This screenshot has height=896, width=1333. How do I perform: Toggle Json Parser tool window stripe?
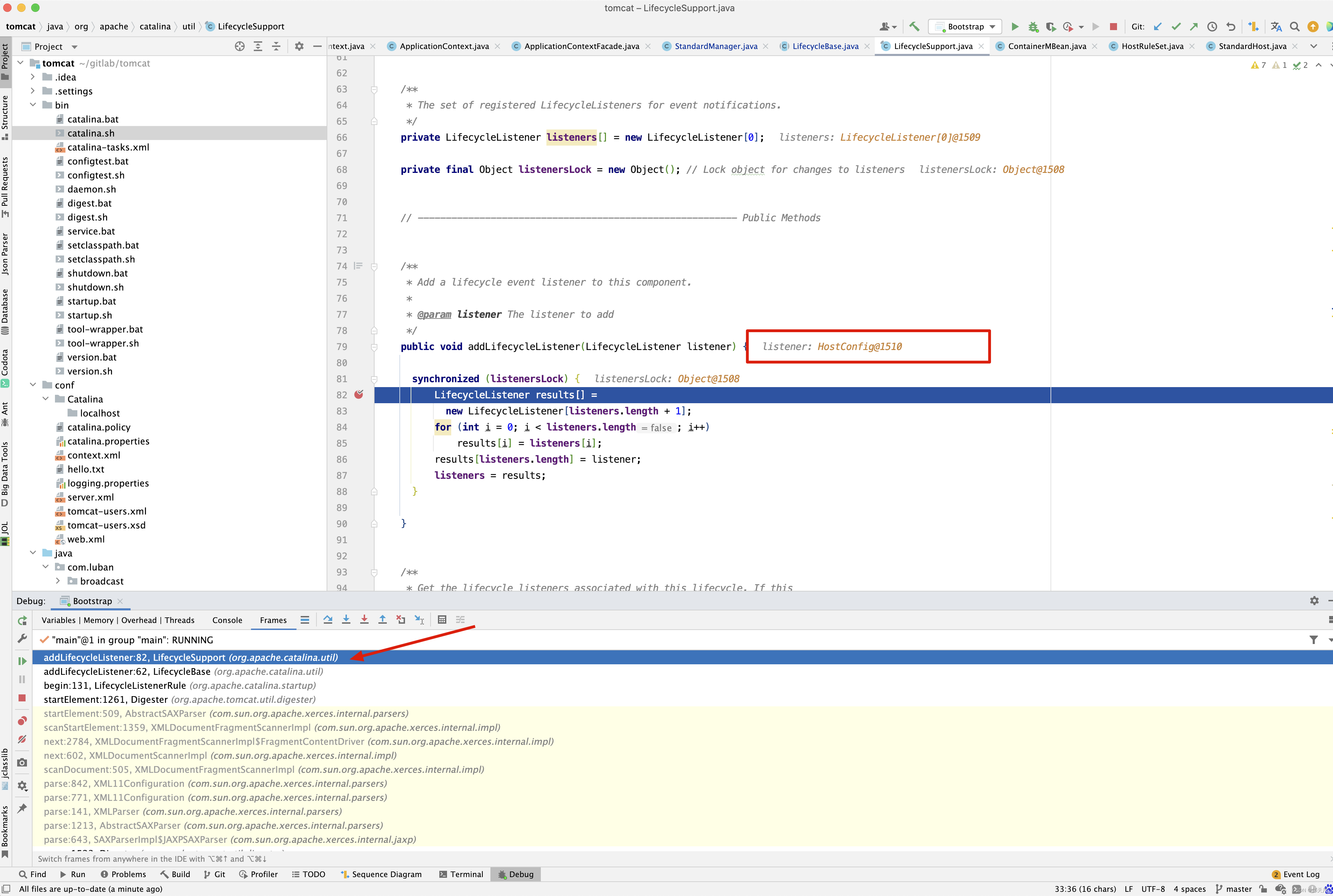click(x=5, y=254)
